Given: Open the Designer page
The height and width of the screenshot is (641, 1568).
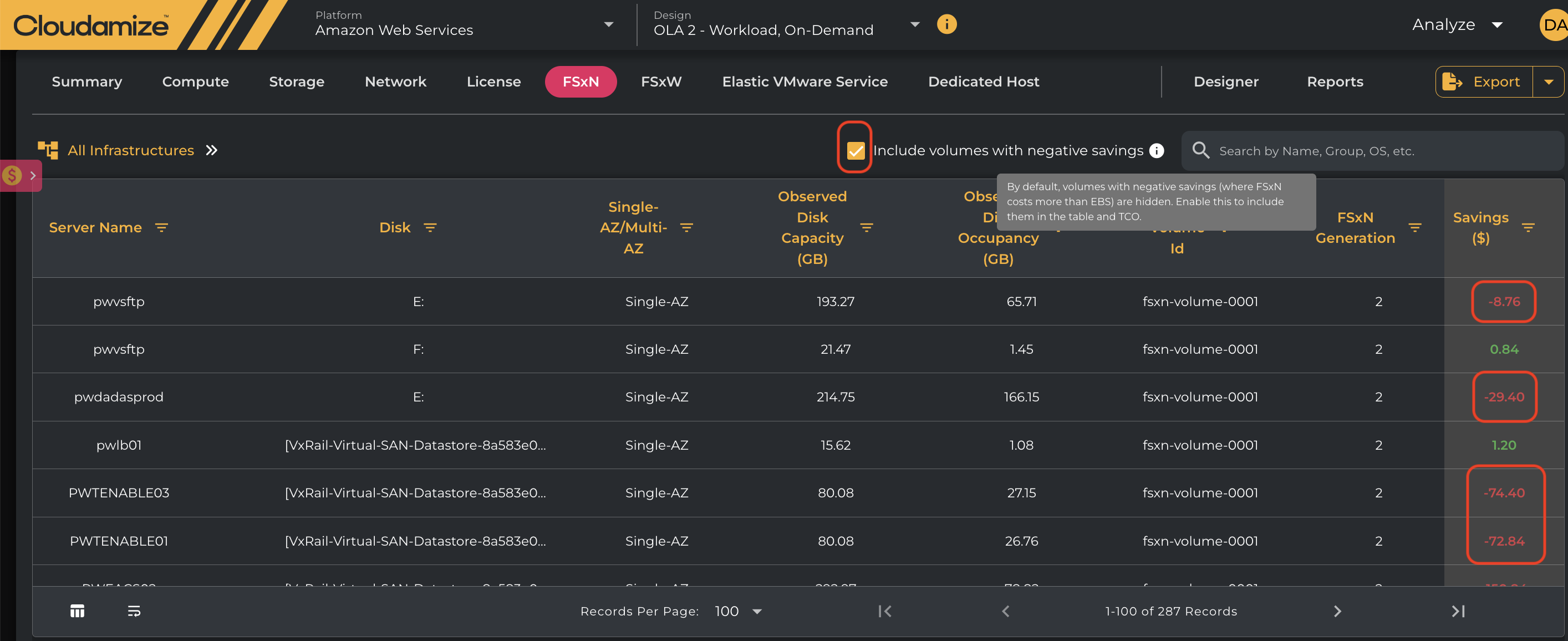Looking at the screenshot, I should (1226, 82).
